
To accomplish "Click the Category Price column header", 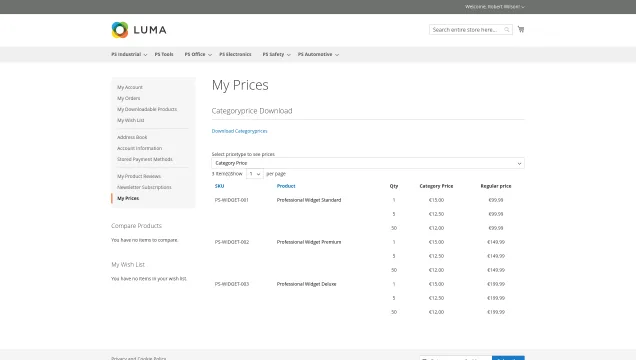I will 436,186.
